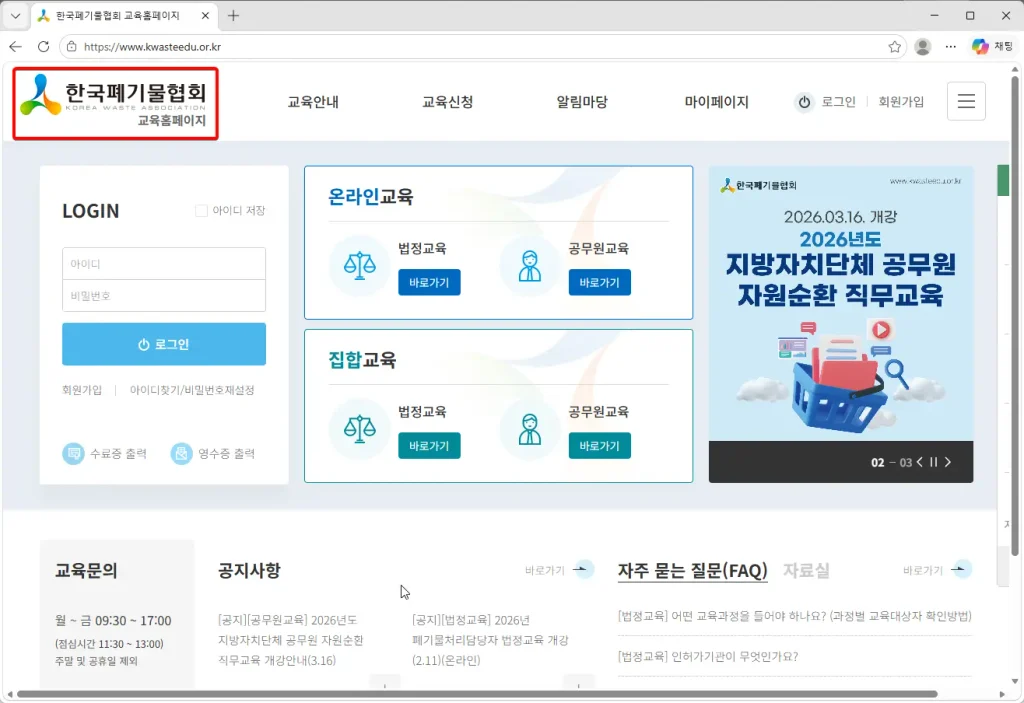The height and width of the screenshot is (703, 1024).
Task: Open FAQ 어떤 교육과정을 들어야 하나요
Action: (x=795, y=615)
